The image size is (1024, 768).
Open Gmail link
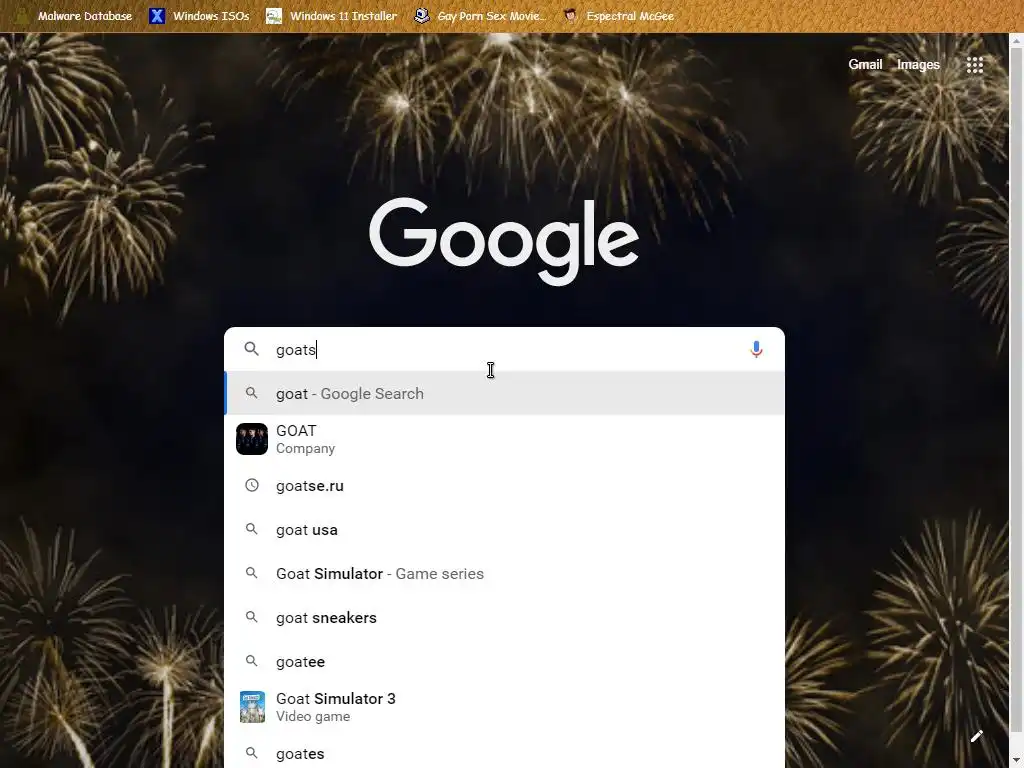point(865,64)
